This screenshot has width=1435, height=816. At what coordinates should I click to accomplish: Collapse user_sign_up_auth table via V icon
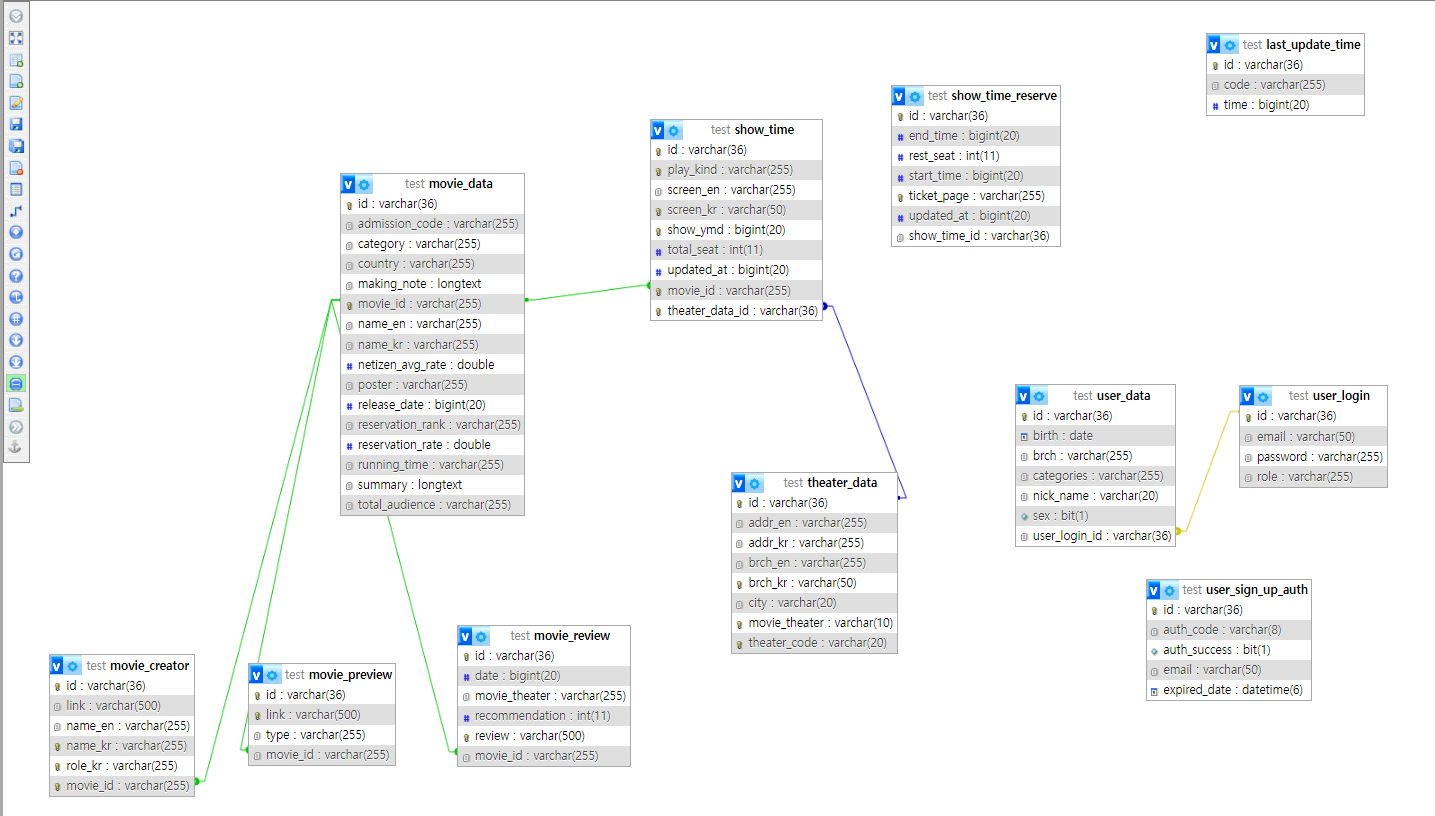[1154, 590]
